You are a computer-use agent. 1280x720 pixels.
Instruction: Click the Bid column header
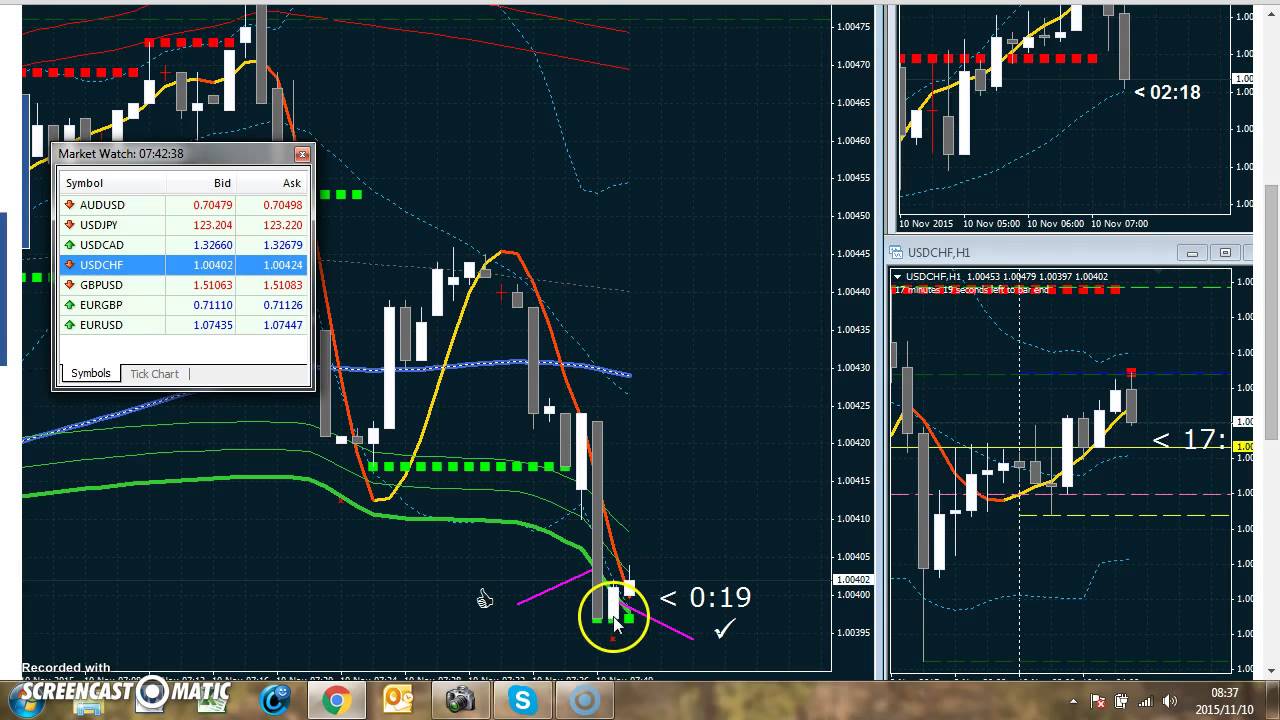tap(201, 183)
